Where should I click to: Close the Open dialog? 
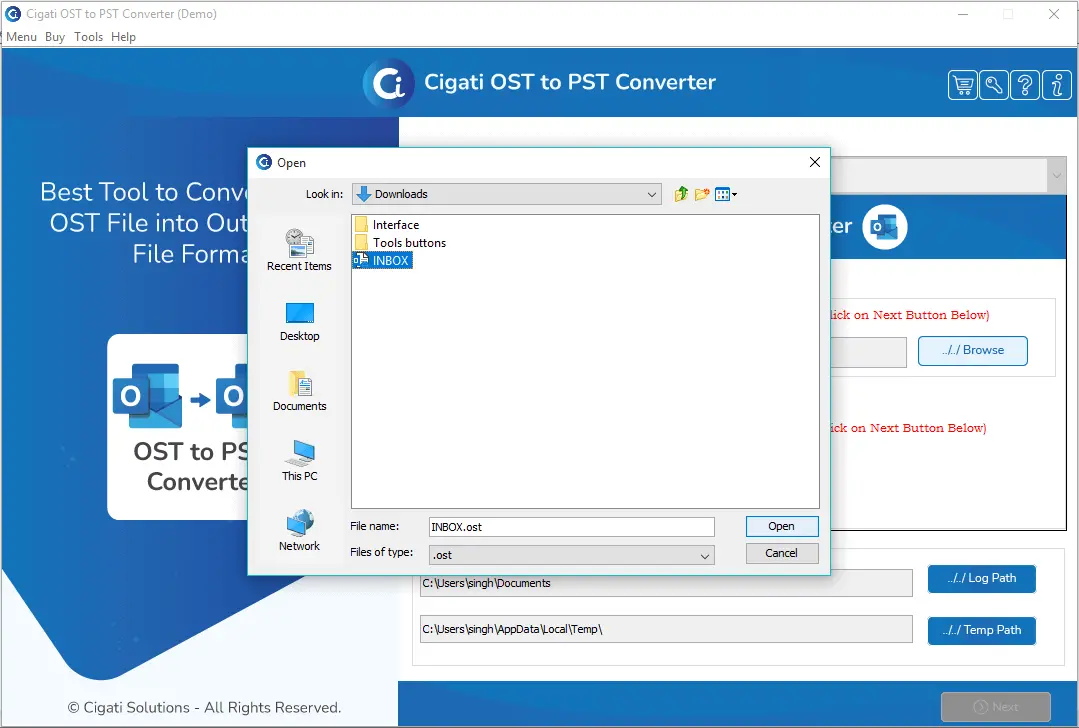(815, 162)
